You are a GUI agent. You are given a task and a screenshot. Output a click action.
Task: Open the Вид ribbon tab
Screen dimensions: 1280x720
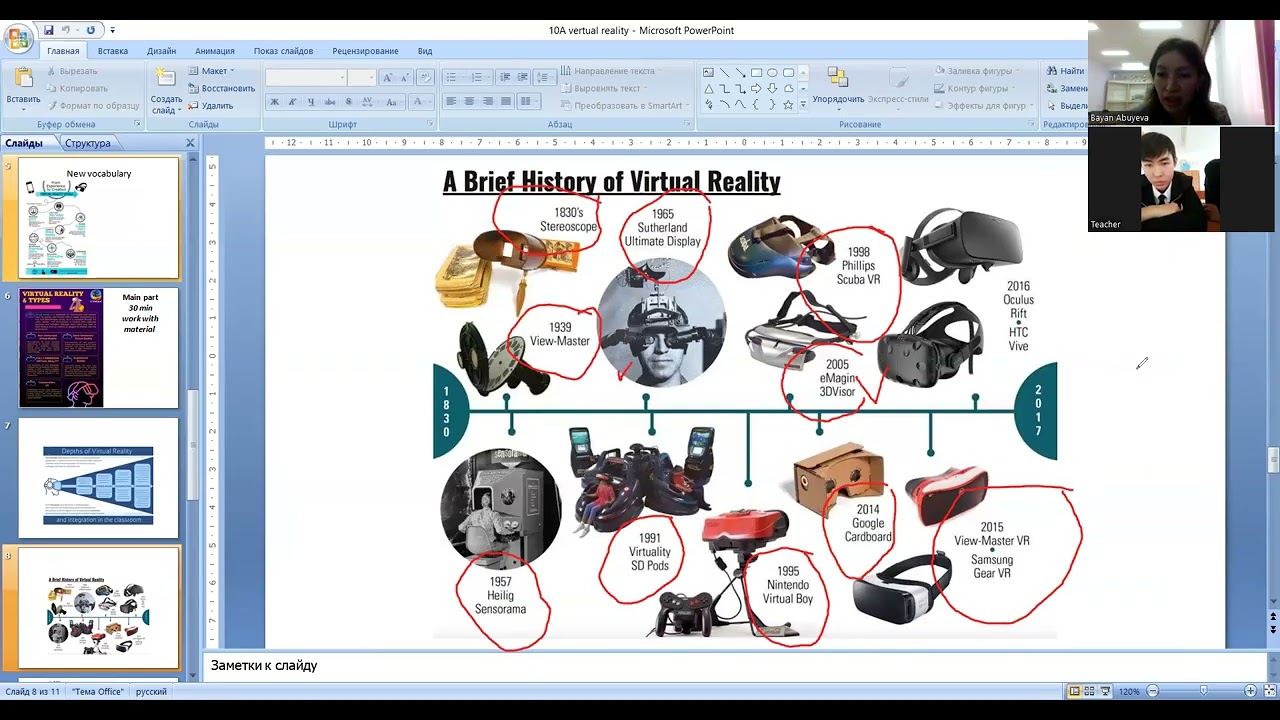click(425, 51)
